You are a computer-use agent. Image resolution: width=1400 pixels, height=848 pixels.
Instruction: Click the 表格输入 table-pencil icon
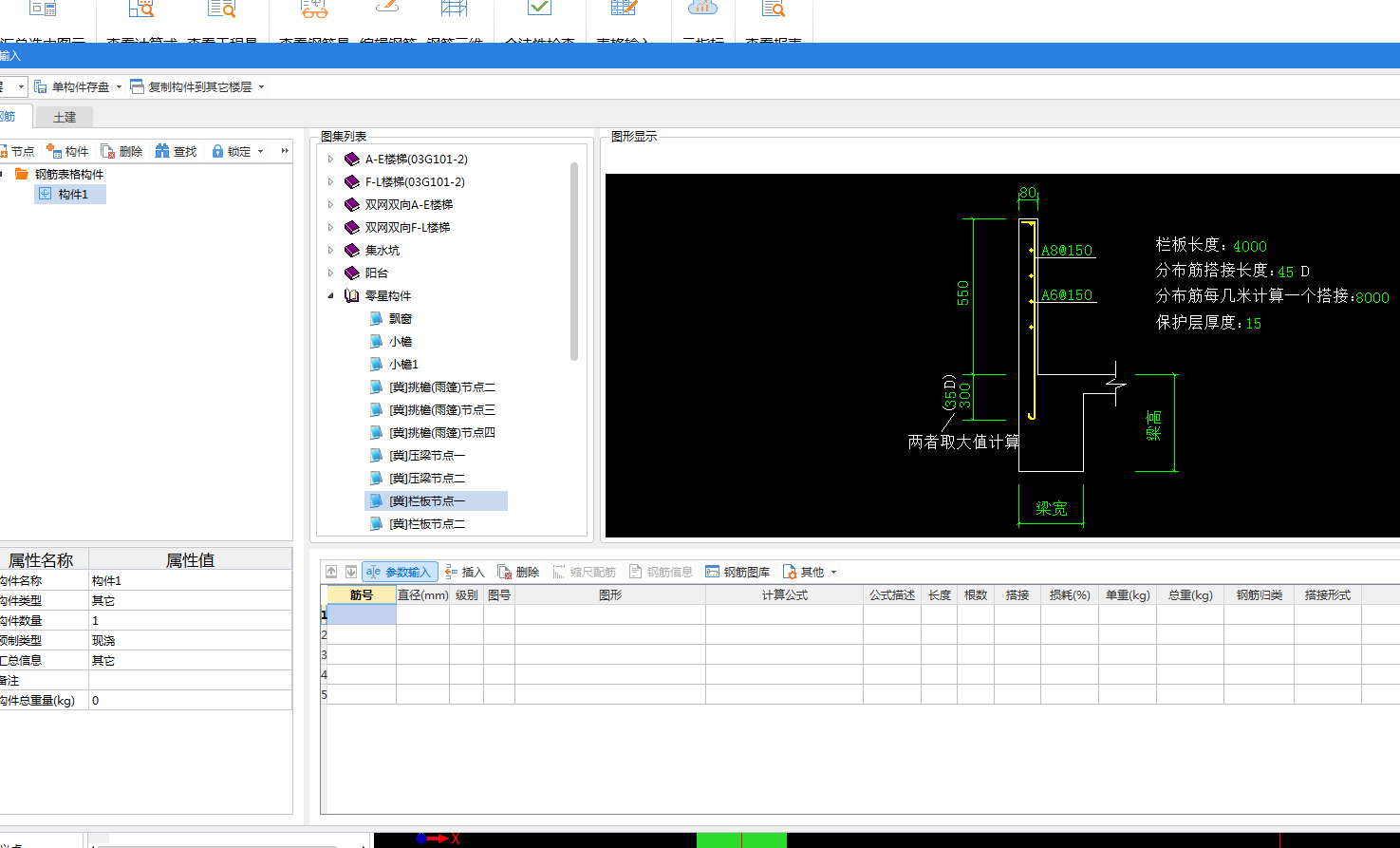pos(624,8)
